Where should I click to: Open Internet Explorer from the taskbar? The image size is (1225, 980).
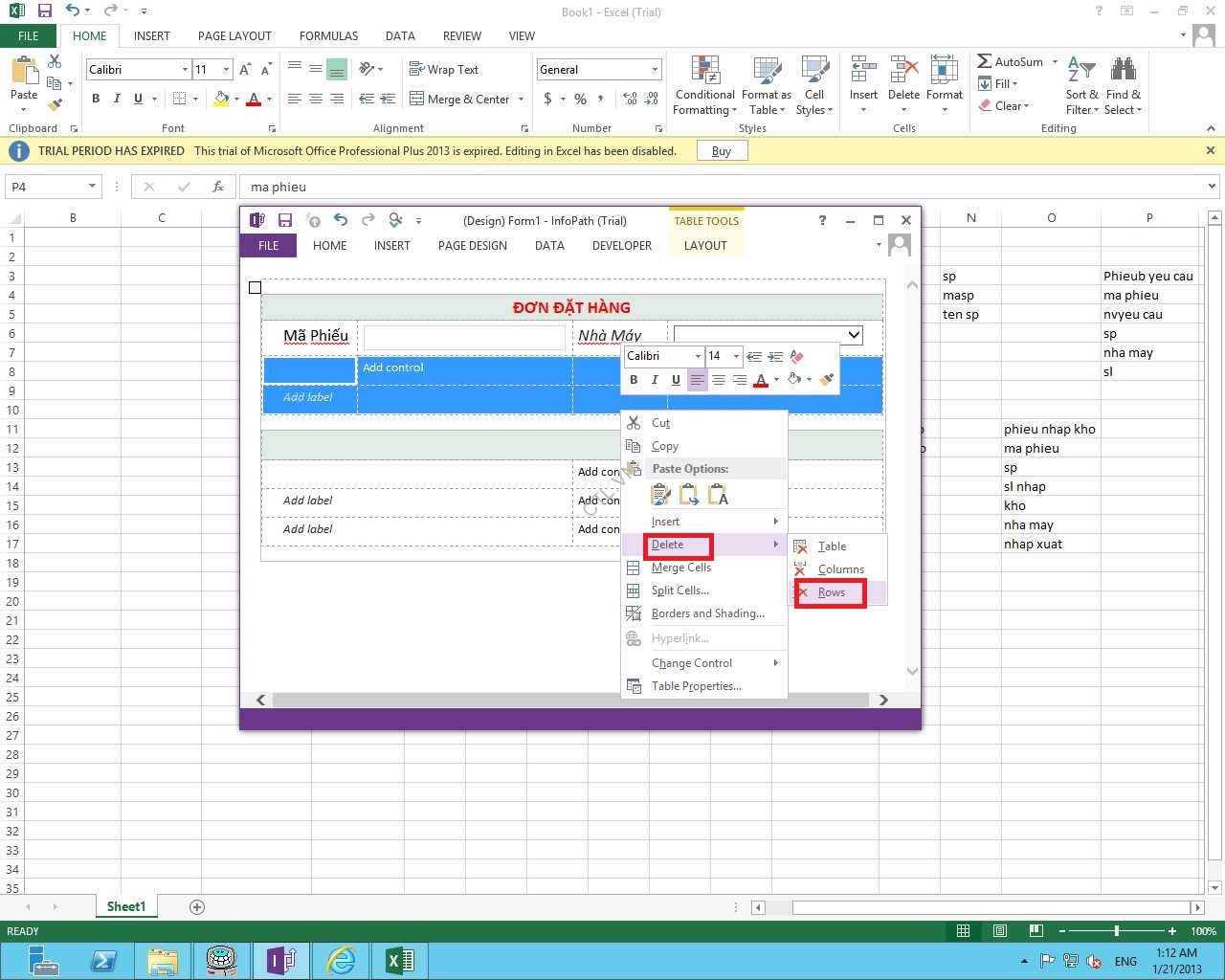340,960
